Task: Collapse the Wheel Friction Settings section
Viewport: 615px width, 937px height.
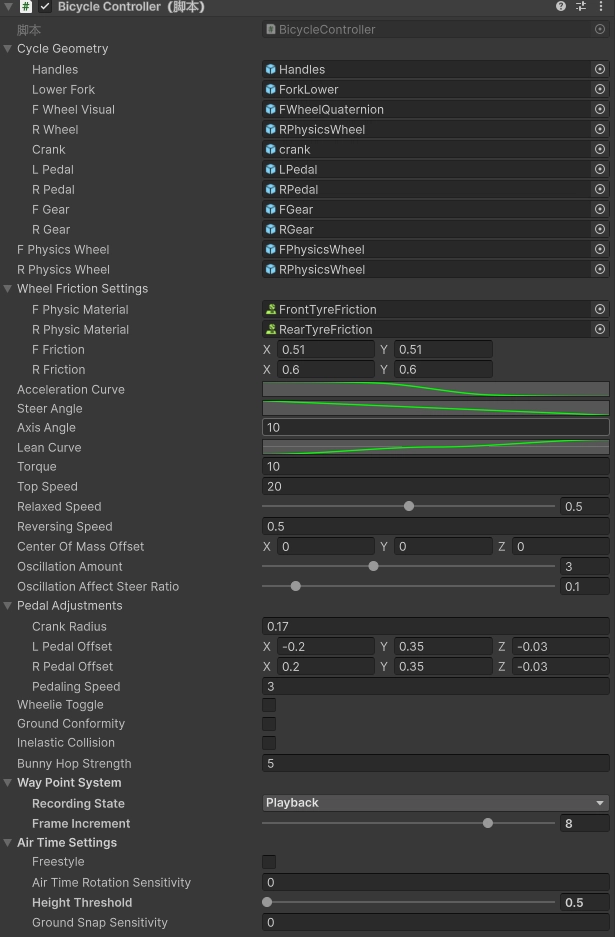Action: 8,289
